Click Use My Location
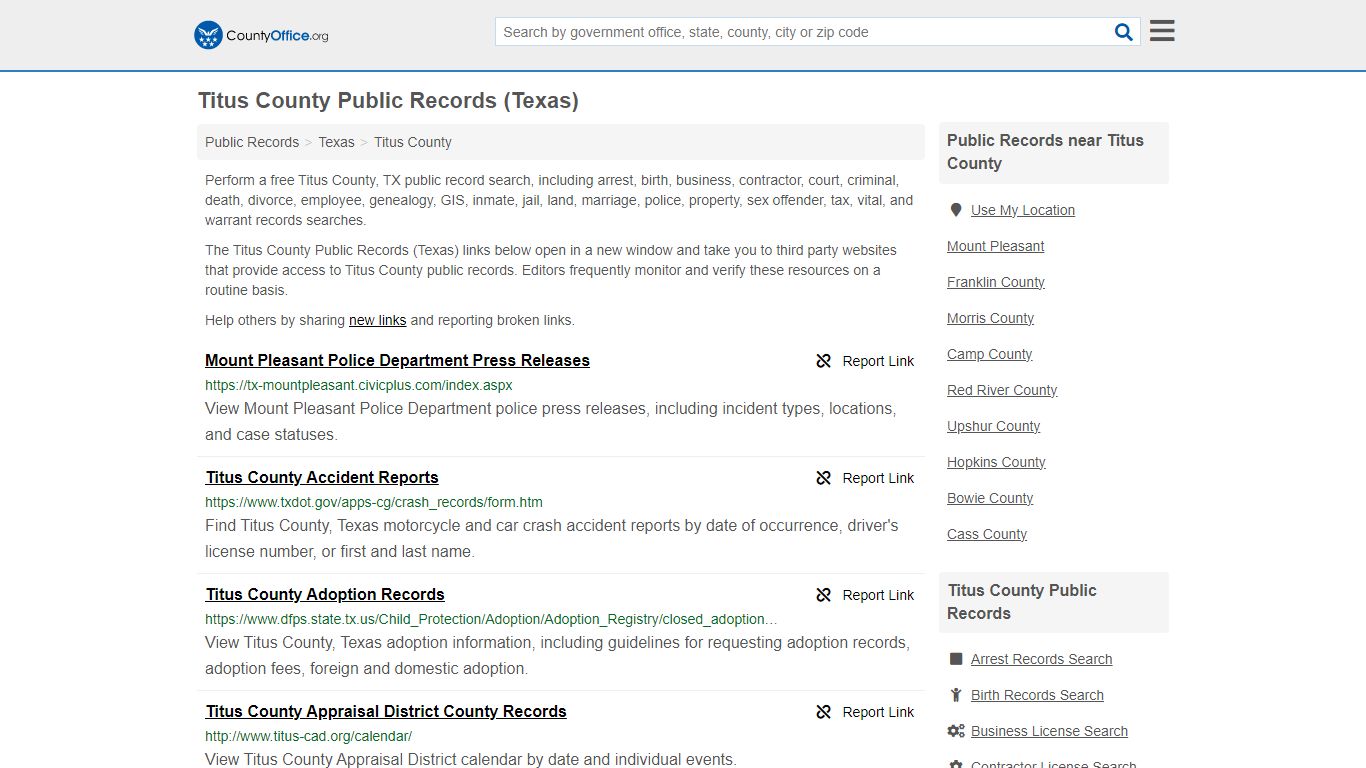The image size is (1366, 768). click(x=1023, y=210)
